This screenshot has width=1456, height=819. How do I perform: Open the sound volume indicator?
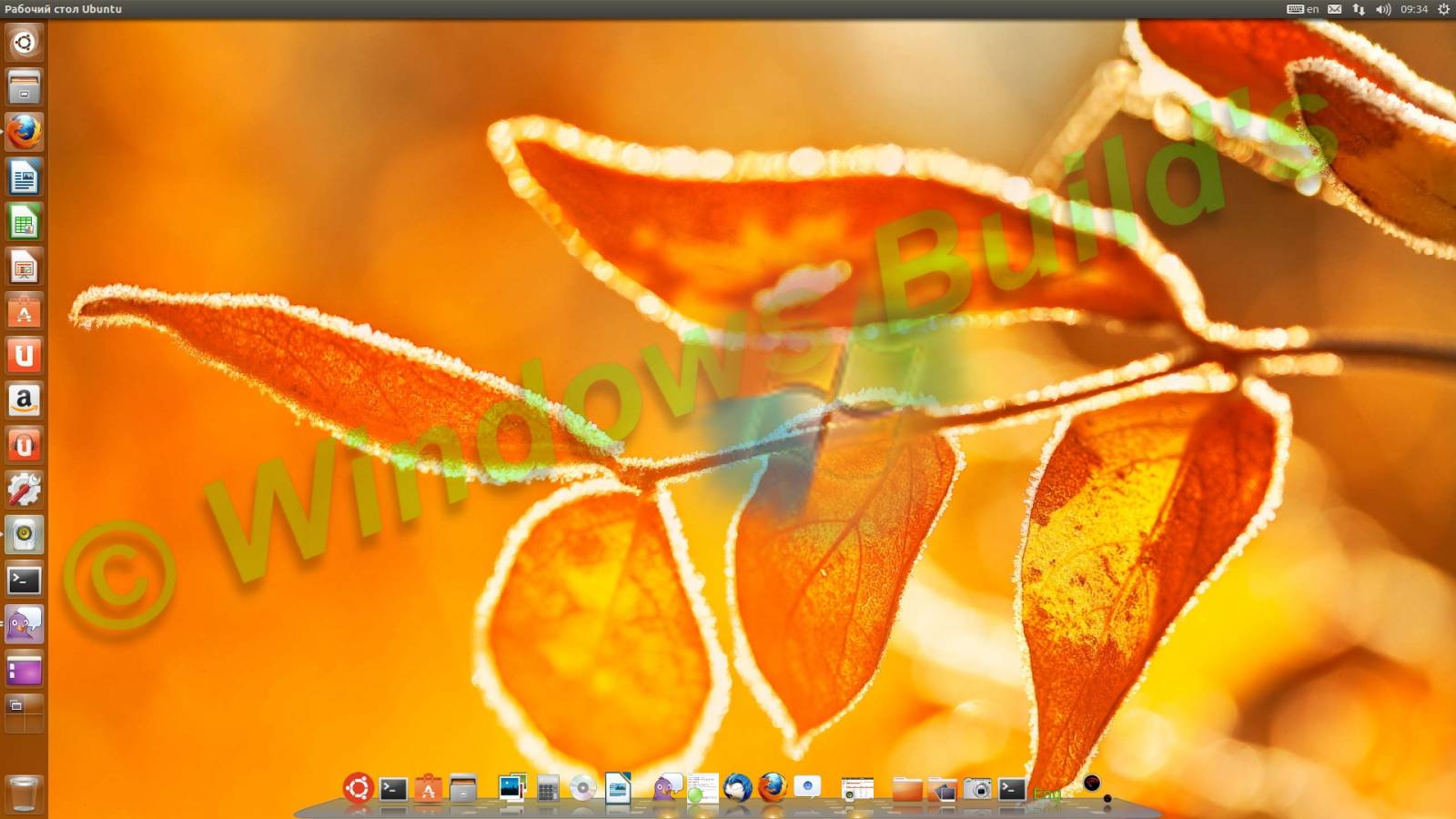[x=1383, y=9]
